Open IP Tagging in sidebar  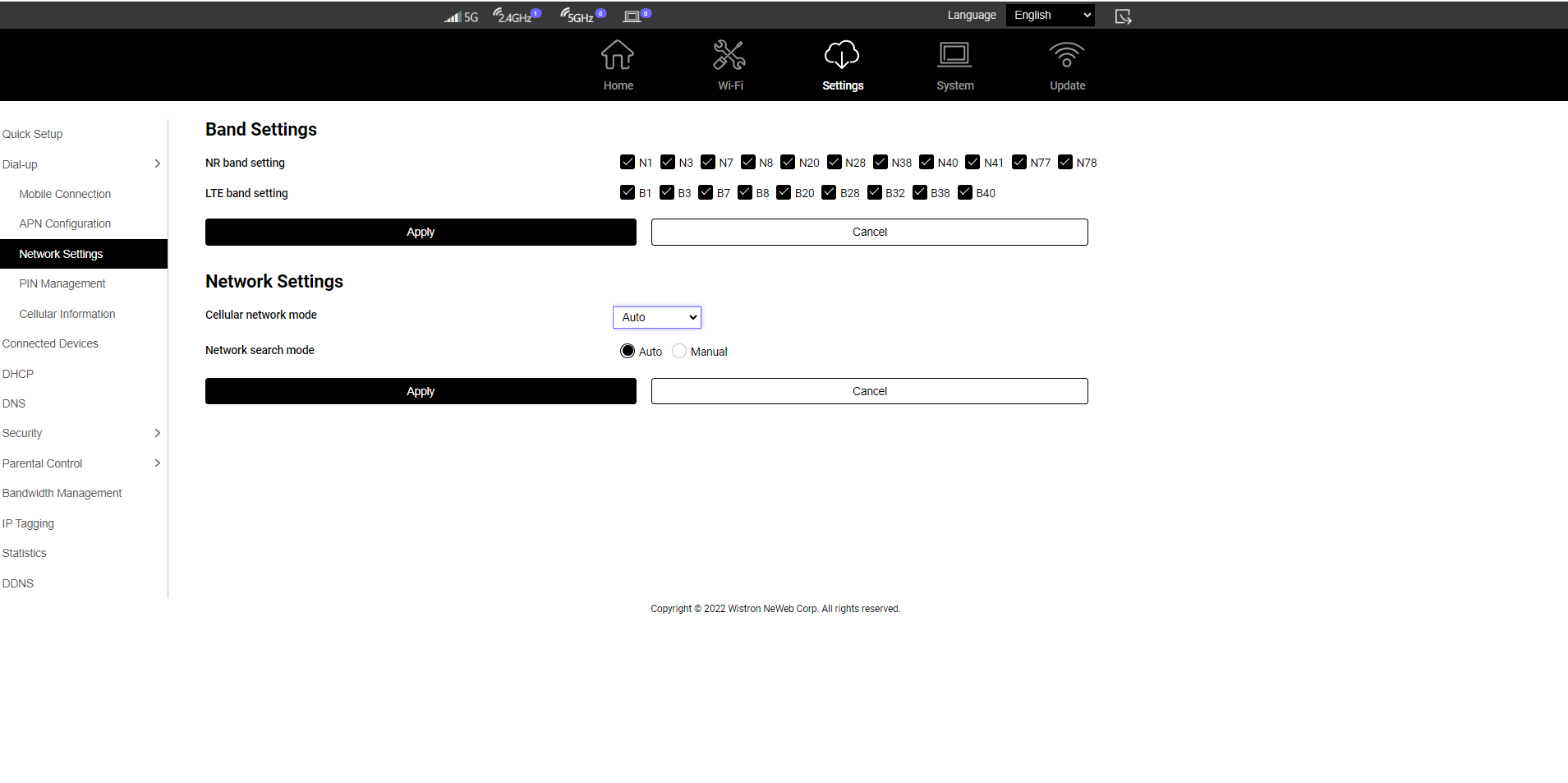[x=28, y=523]
